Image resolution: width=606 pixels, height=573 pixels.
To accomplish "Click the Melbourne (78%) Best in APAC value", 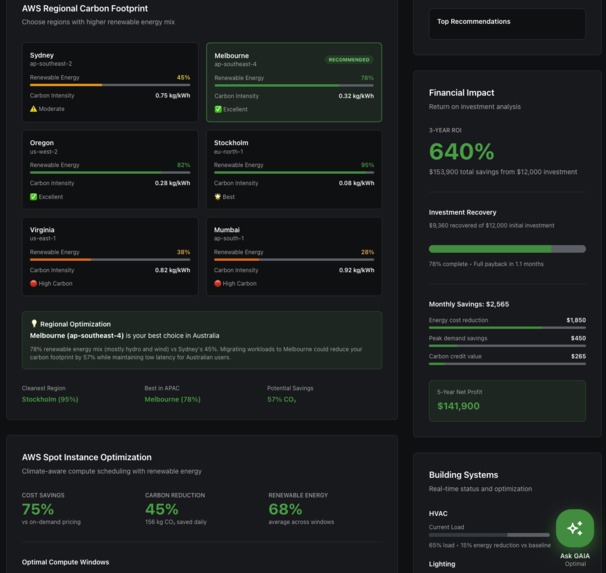I will pos(172,400).
